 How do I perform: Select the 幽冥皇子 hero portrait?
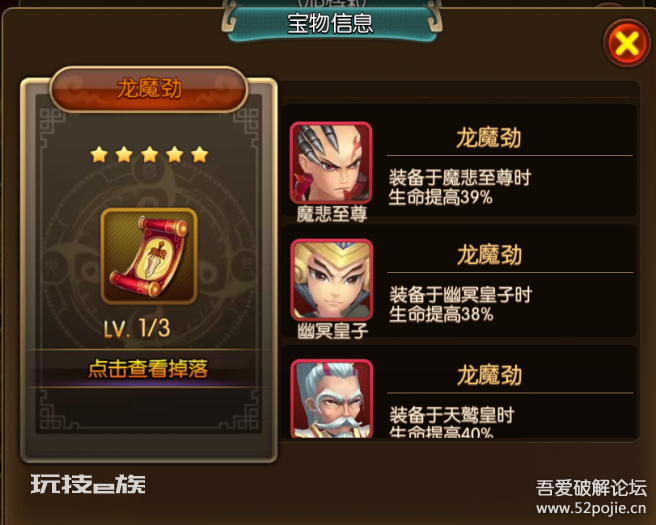(332, 280)
